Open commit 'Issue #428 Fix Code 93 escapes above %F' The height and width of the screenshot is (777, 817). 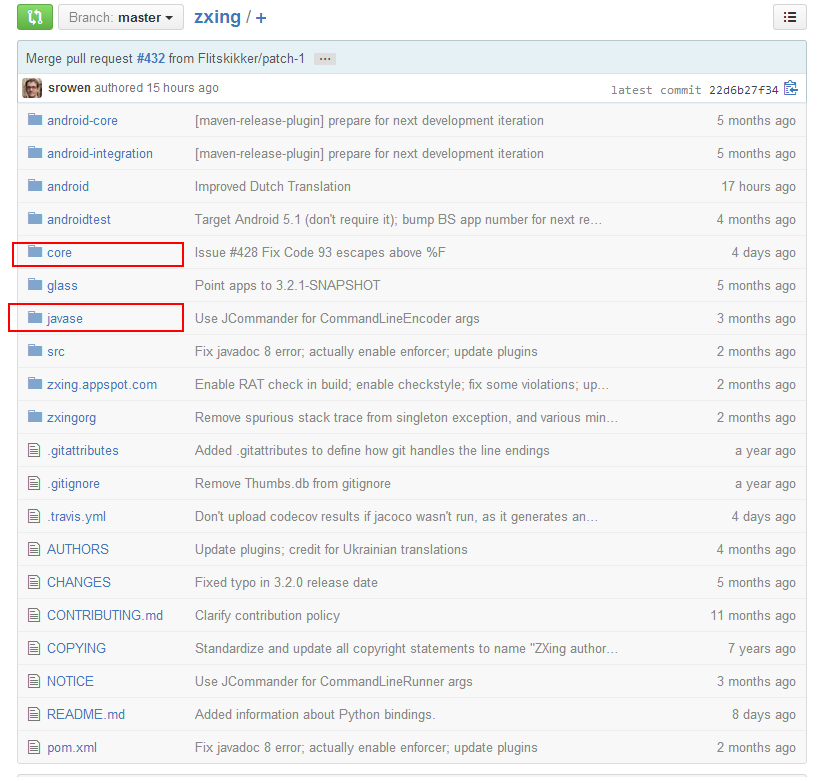click(320, 252)
